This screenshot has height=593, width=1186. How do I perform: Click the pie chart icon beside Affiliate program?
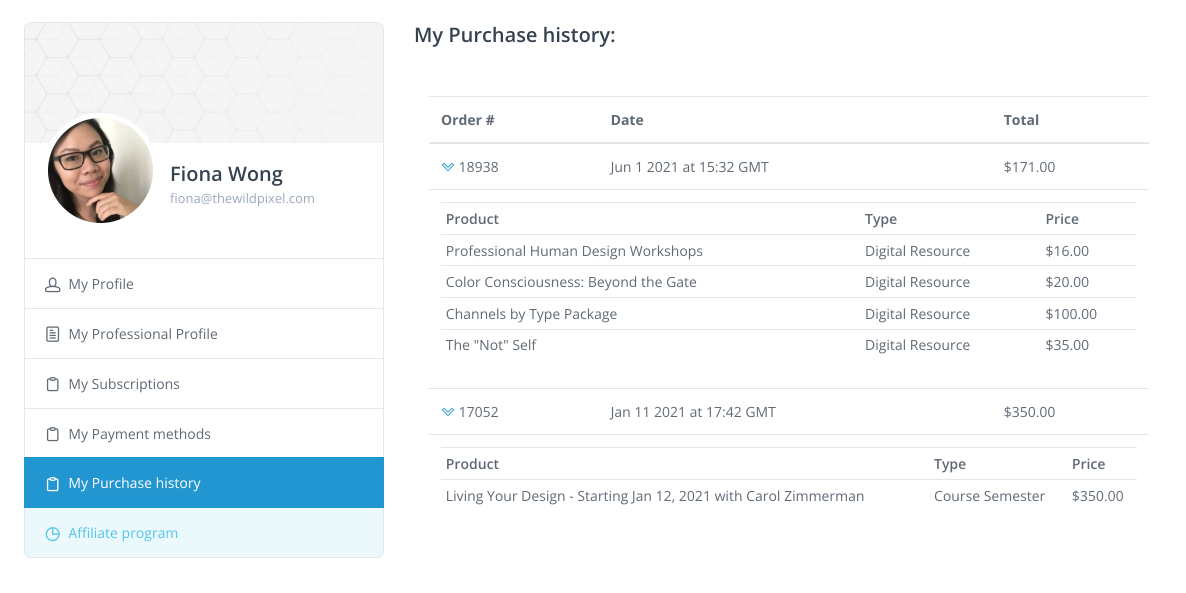coord(53,534)
